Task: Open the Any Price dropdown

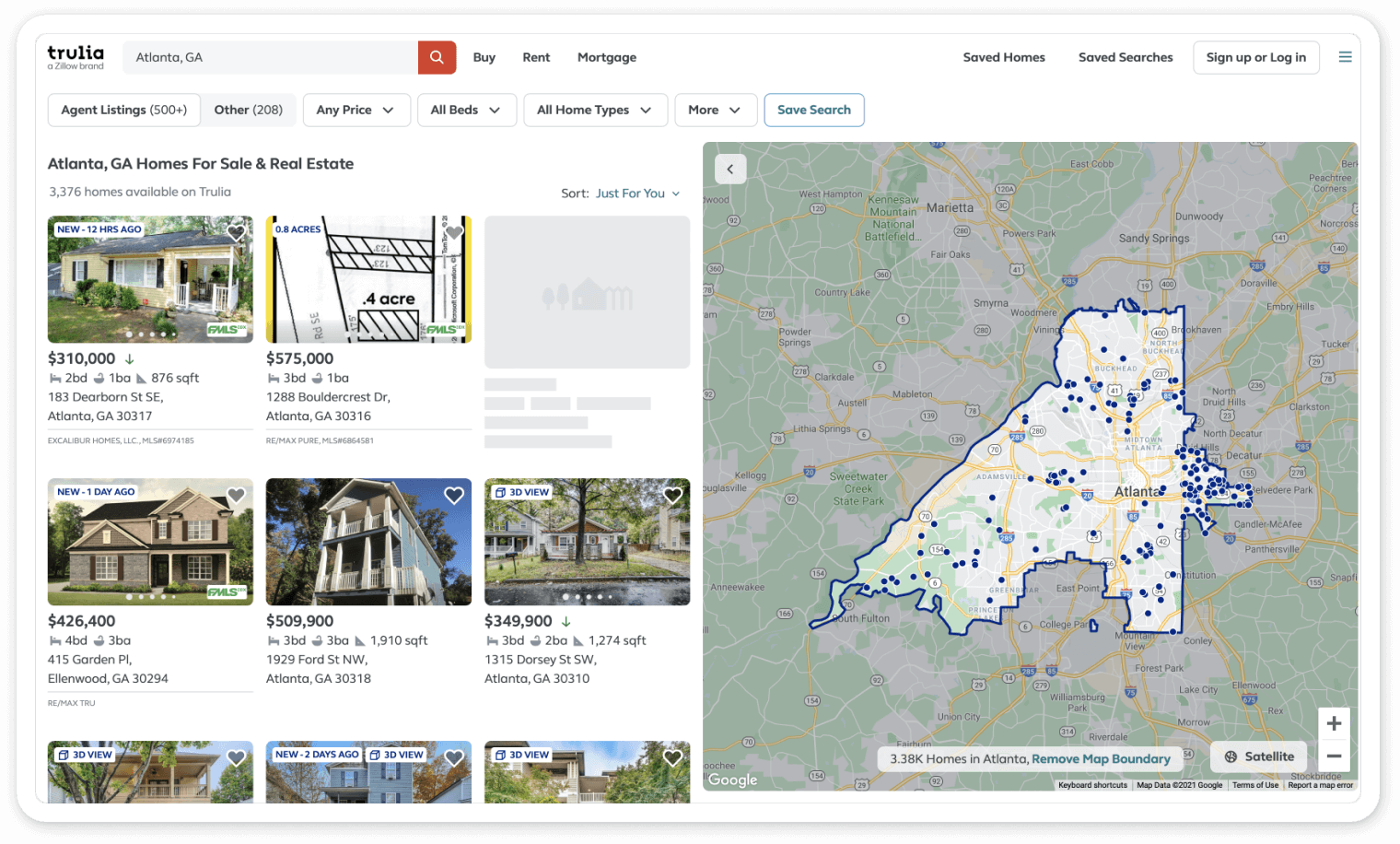Action: tap(356, 110)
